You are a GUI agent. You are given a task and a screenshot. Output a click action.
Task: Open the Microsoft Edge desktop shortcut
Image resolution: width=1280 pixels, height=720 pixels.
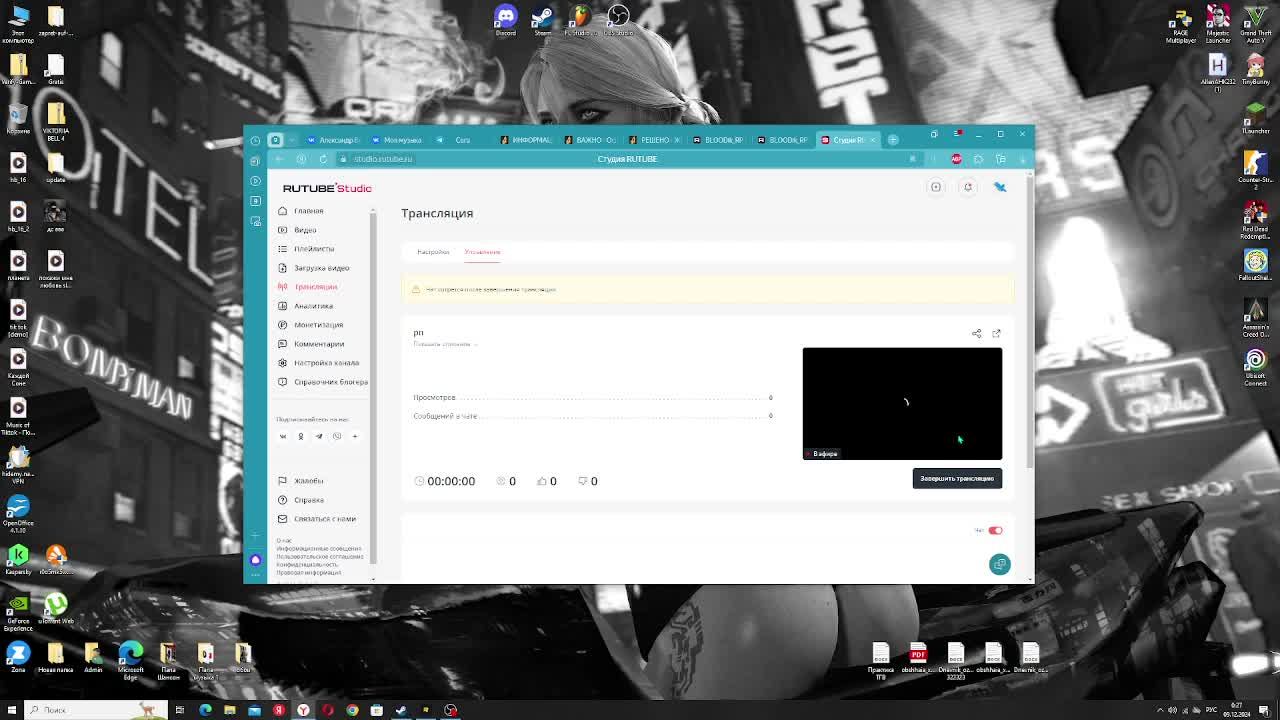(x=131, y=661)
